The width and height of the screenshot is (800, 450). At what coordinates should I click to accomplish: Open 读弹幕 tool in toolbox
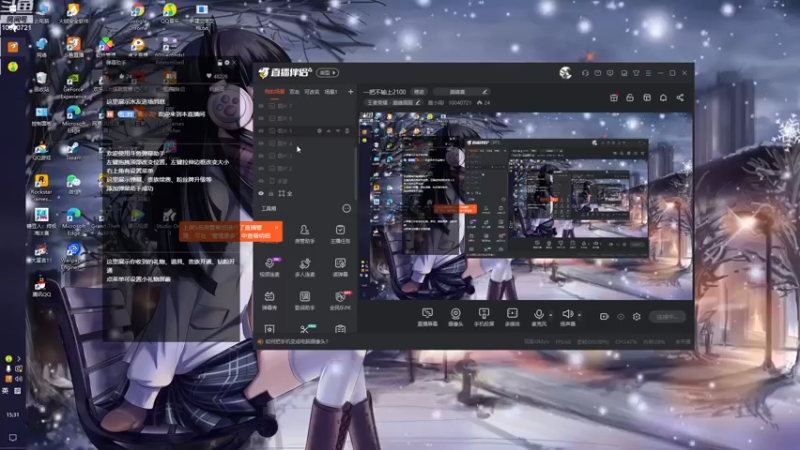click(x=340, y=267)
